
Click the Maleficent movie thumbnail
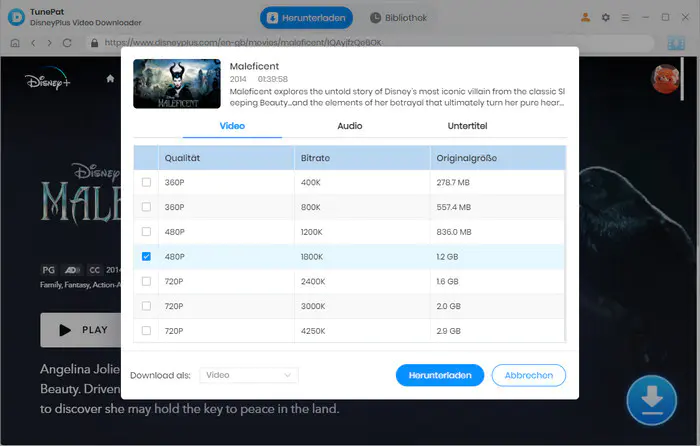tap(177, 83)
